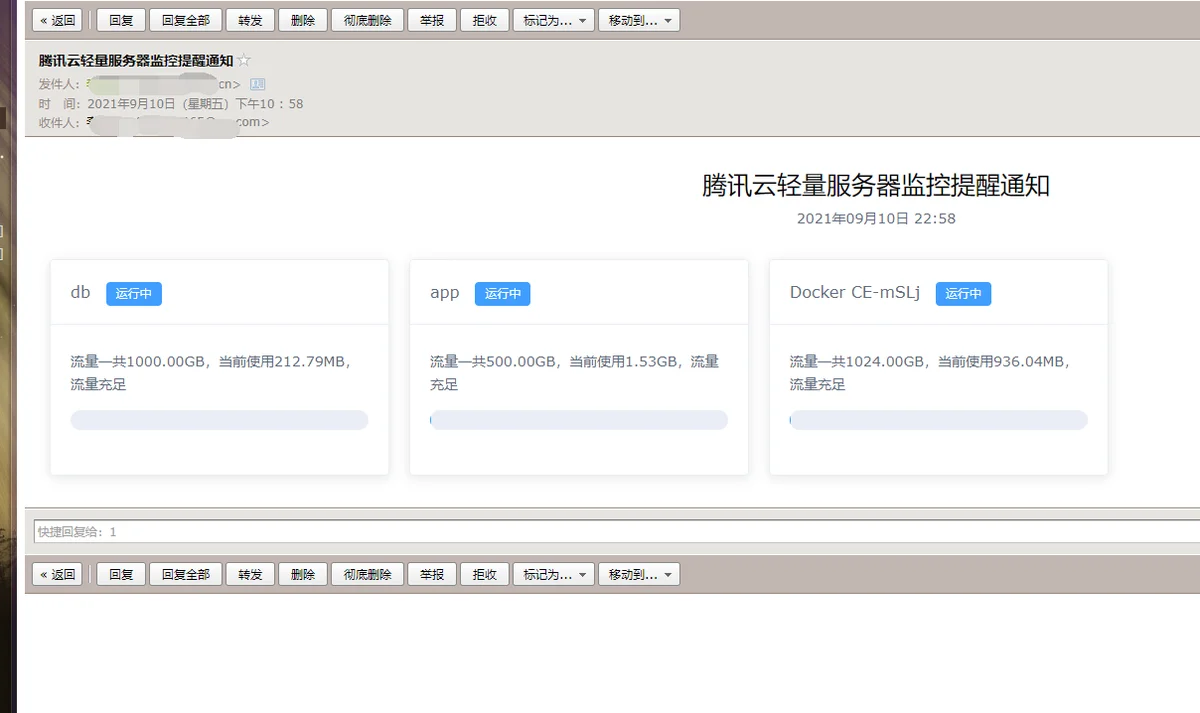Star this email next to the subject
1200x713 pixels.
(x=244, y=61)
